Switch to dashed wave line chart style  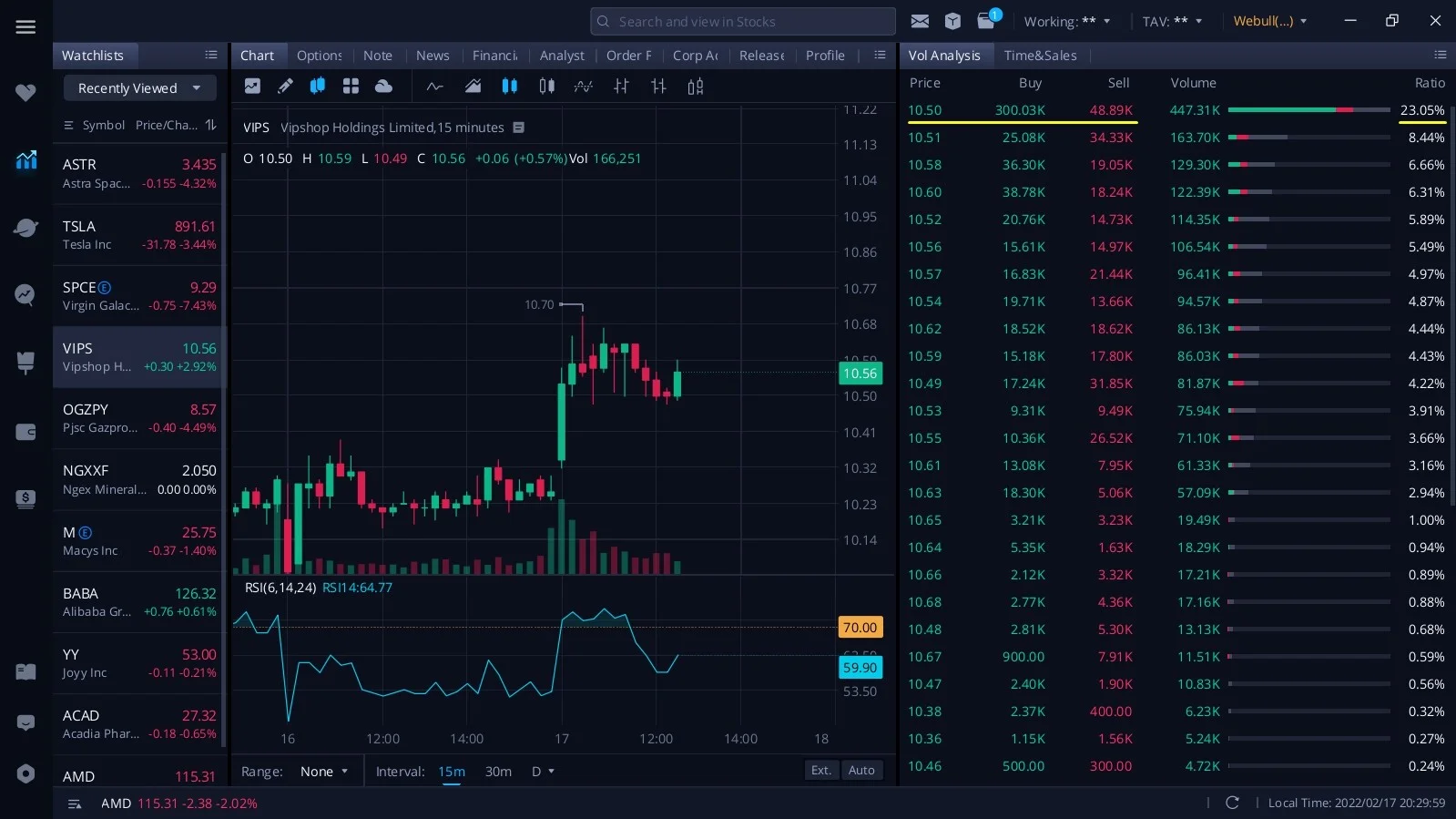(x=584, y=87)
